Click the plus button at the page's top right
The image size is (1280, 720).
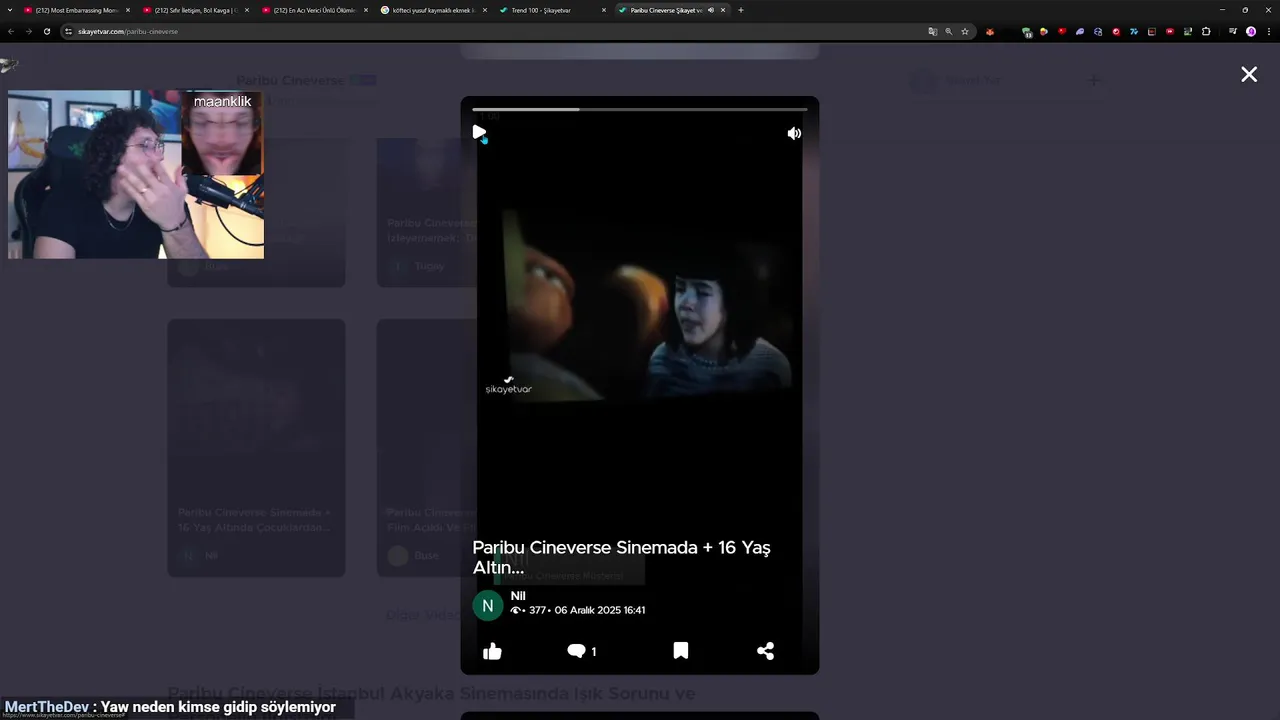1094,80
